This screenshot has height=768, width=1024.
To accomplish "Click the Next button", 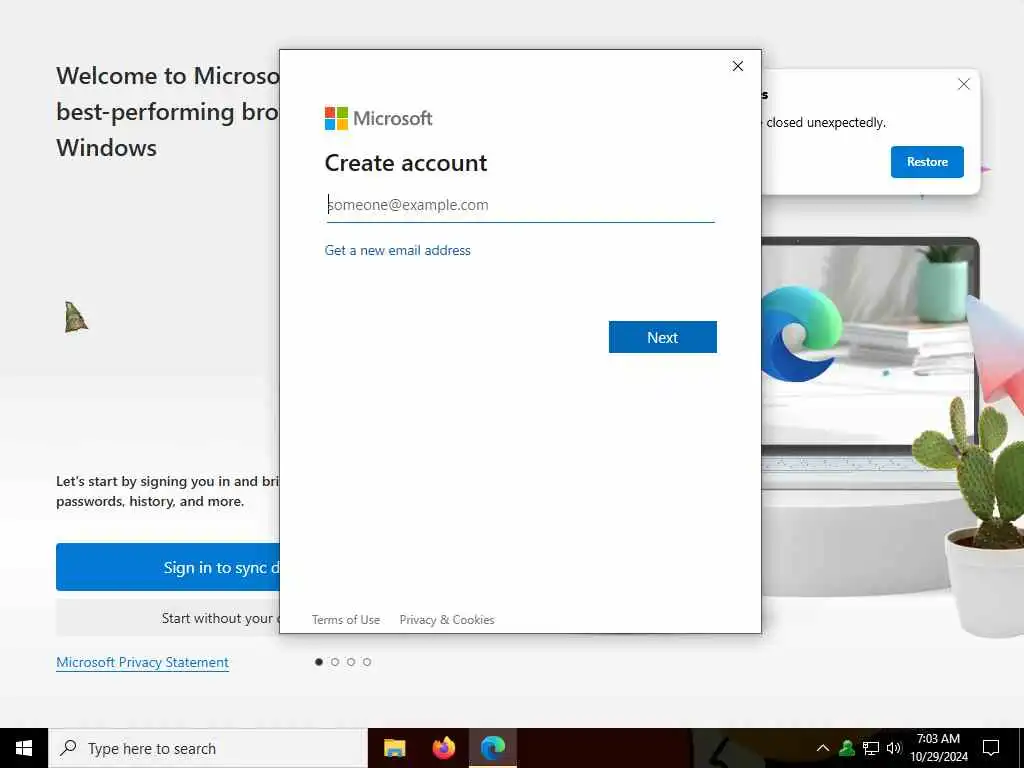I will (662, 337).
